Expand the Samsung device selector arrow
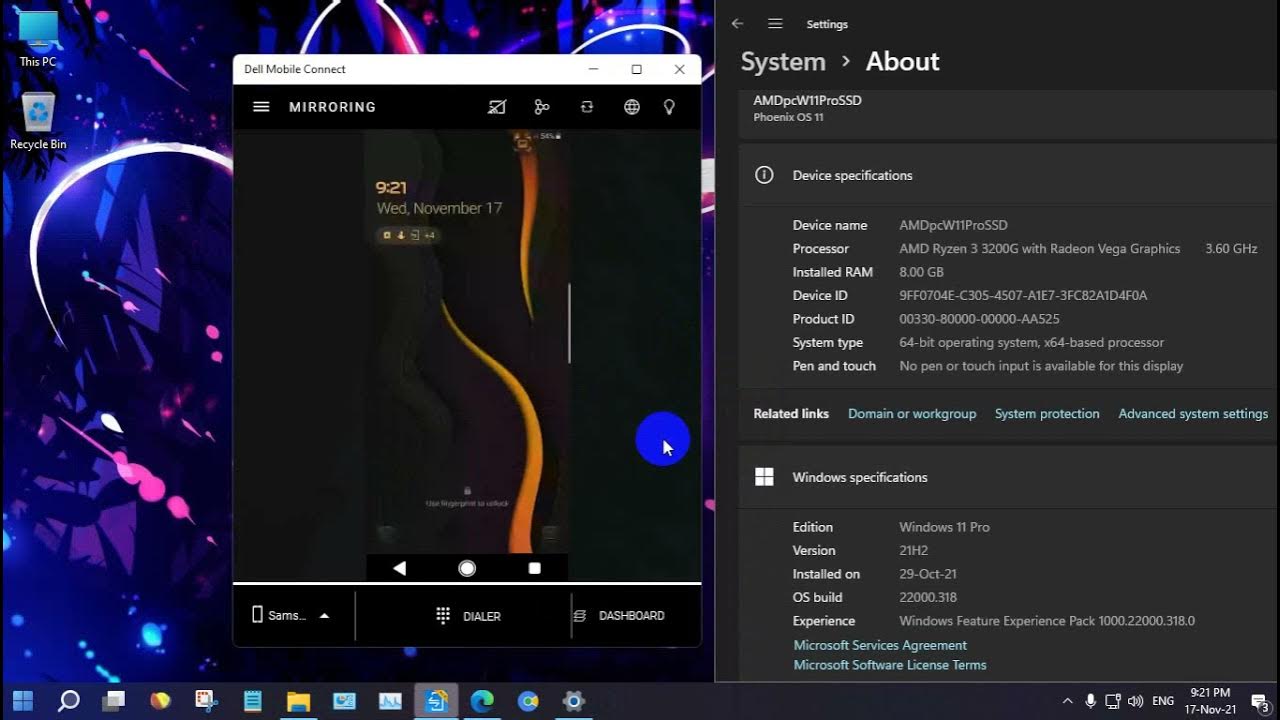This screenshot has width=1280, height=720. [324, 616]
